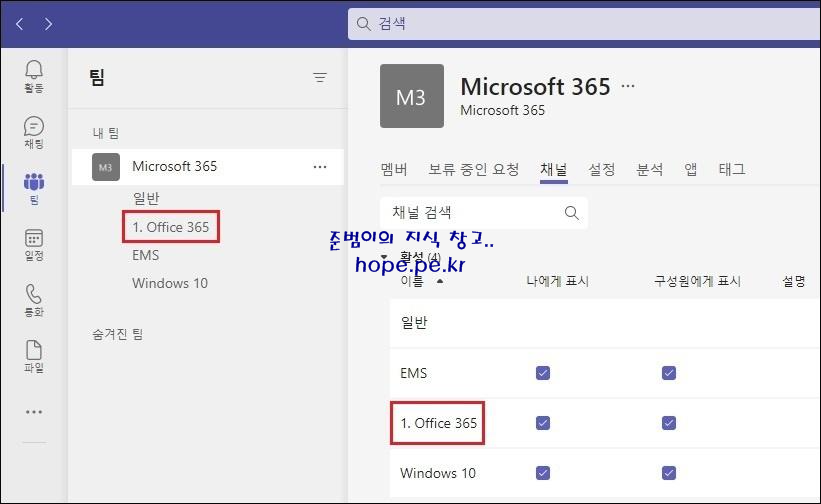
Task: Open the Activity (활동) bell icon
Action: click(34, 76)
